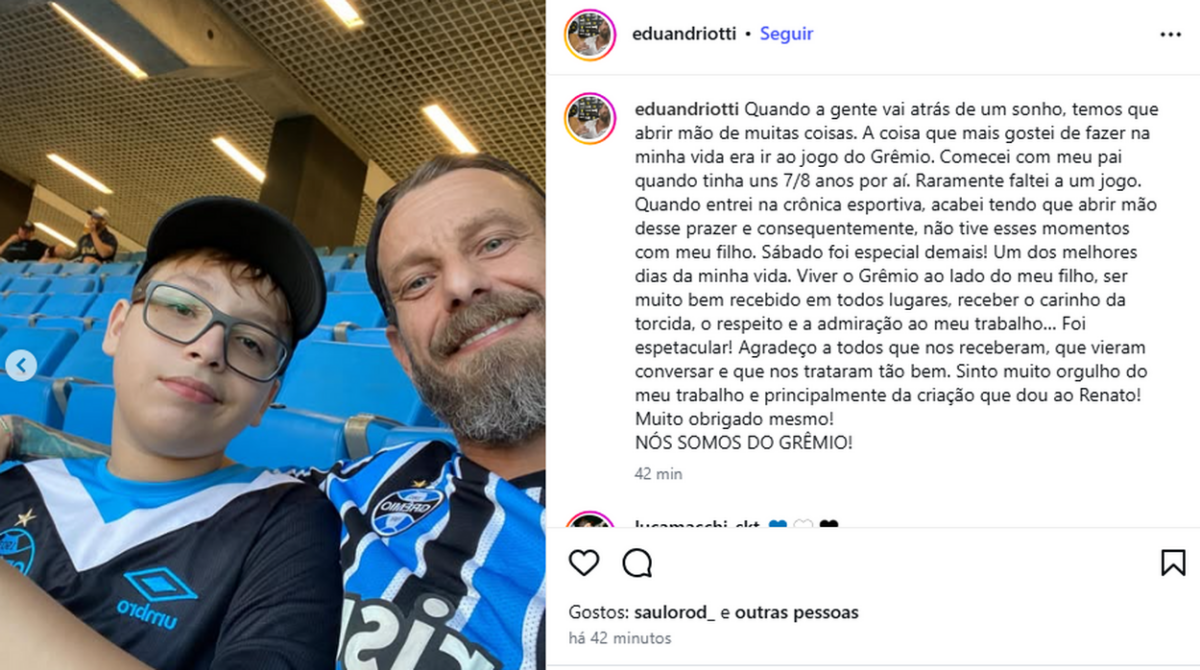
Task: Open the lucamacchi commenter username
Action: pos(697,524)
